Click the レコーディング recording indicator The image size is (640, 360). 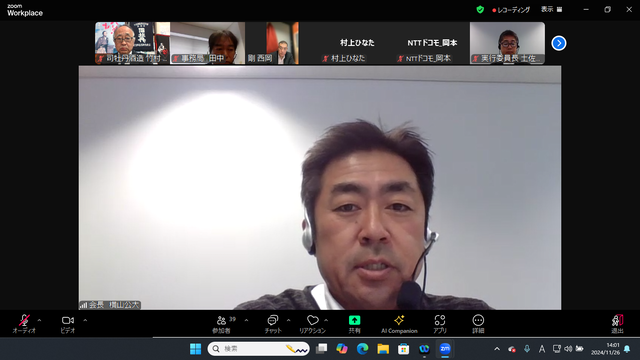point(511,10)
